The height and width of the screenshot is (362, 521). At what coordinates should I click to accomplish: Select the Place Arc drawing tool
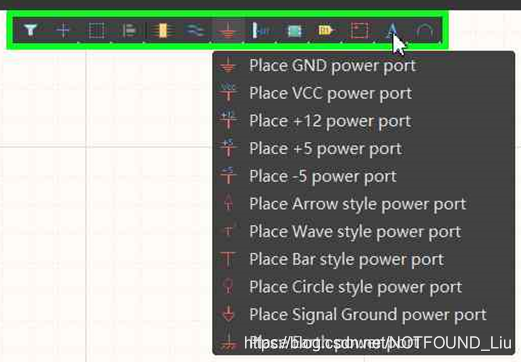click(425, 31)
